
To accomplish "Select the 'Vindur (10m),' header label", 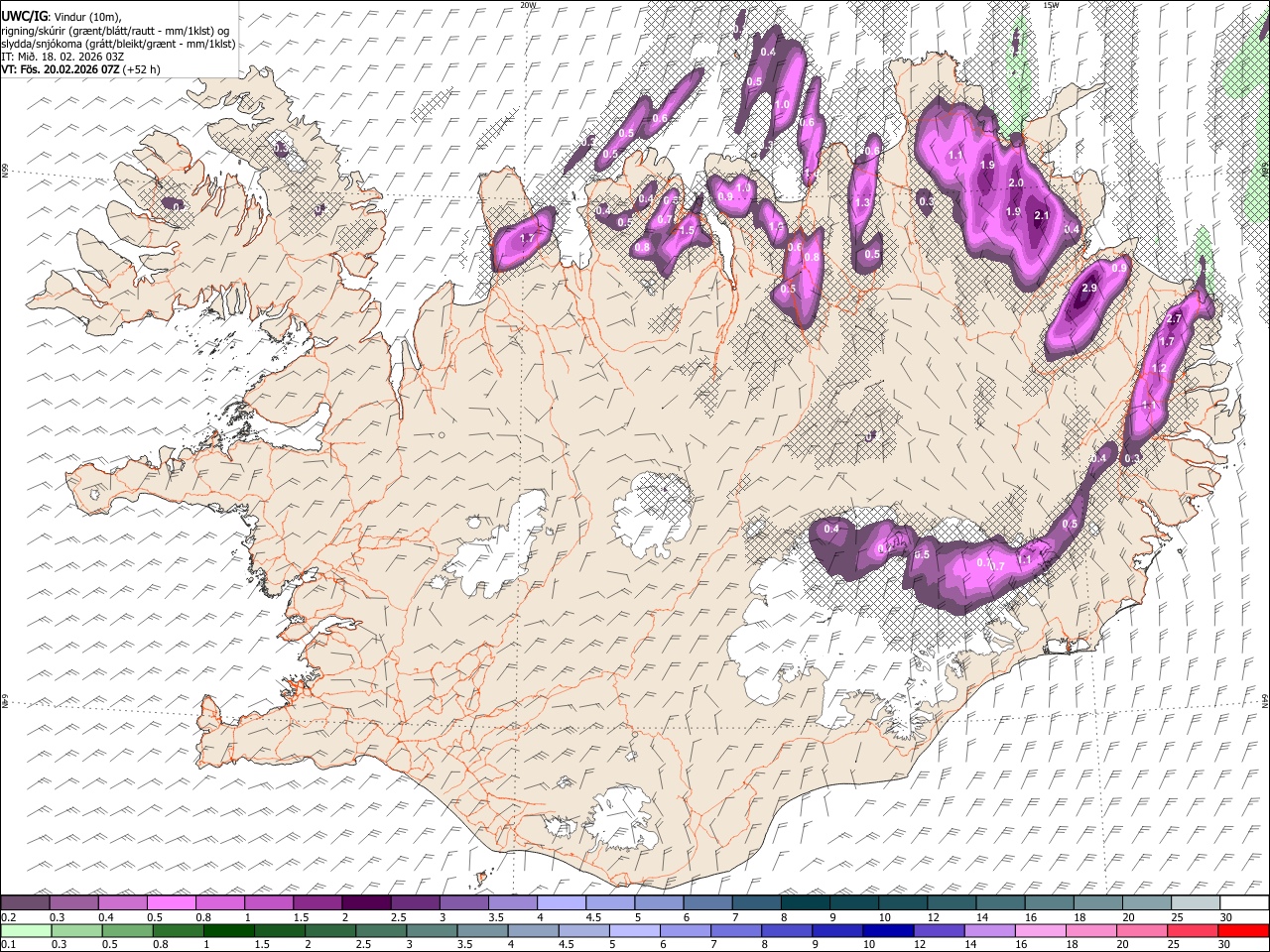I will click(87, 16).
